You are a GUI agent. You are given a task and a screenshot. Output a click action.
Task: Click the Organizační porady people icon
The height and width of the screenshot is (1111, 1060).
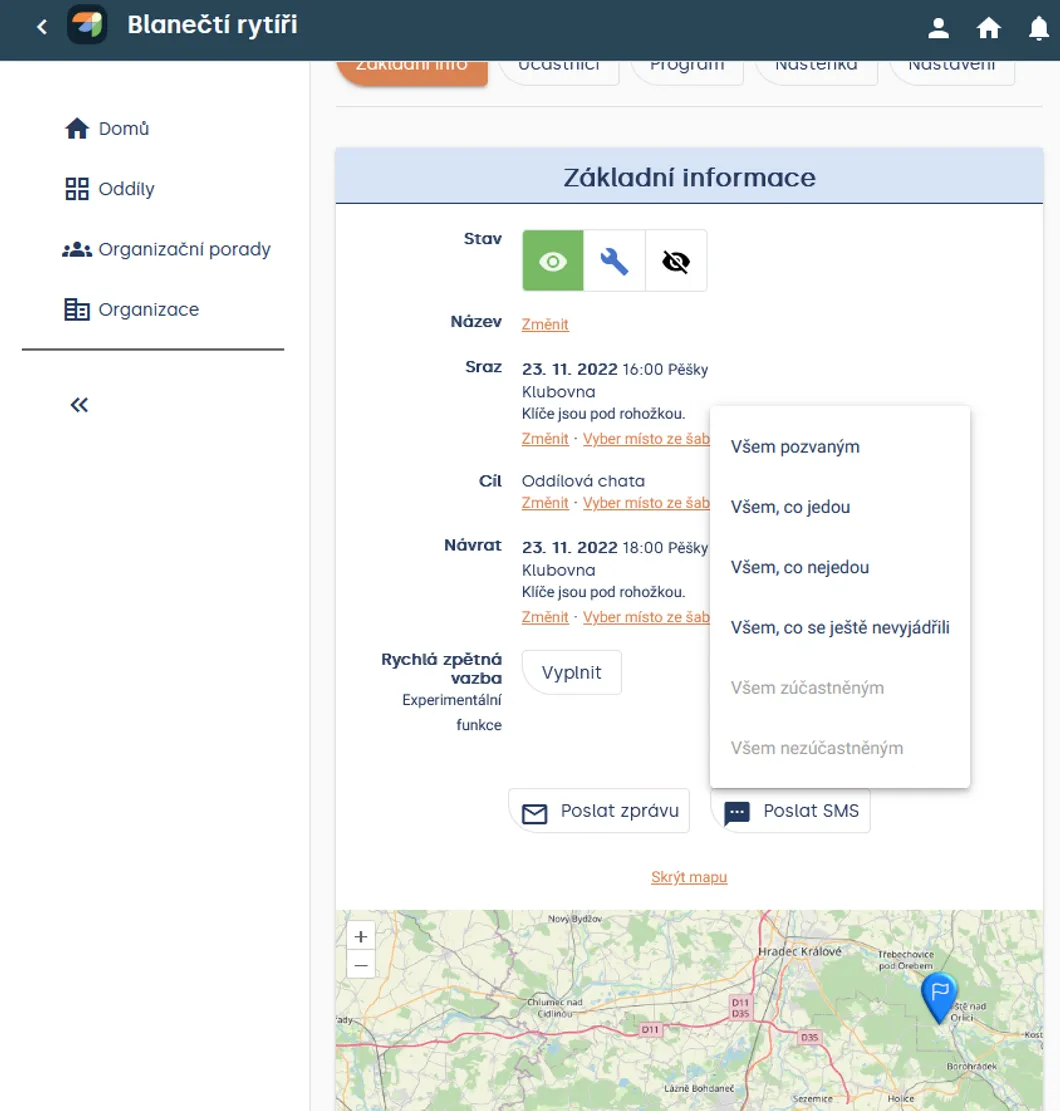coord(77,249)
